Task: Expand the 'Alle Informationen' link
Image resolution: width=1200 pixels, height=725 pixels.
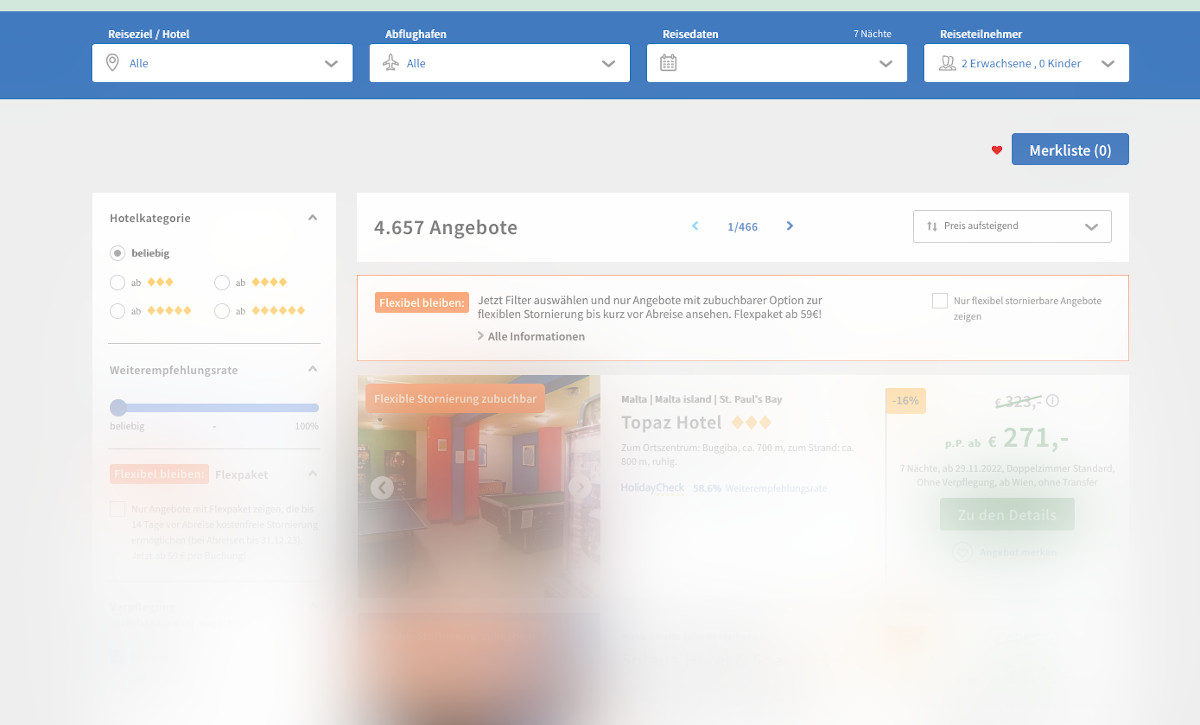Action: [x=535, y=336]
